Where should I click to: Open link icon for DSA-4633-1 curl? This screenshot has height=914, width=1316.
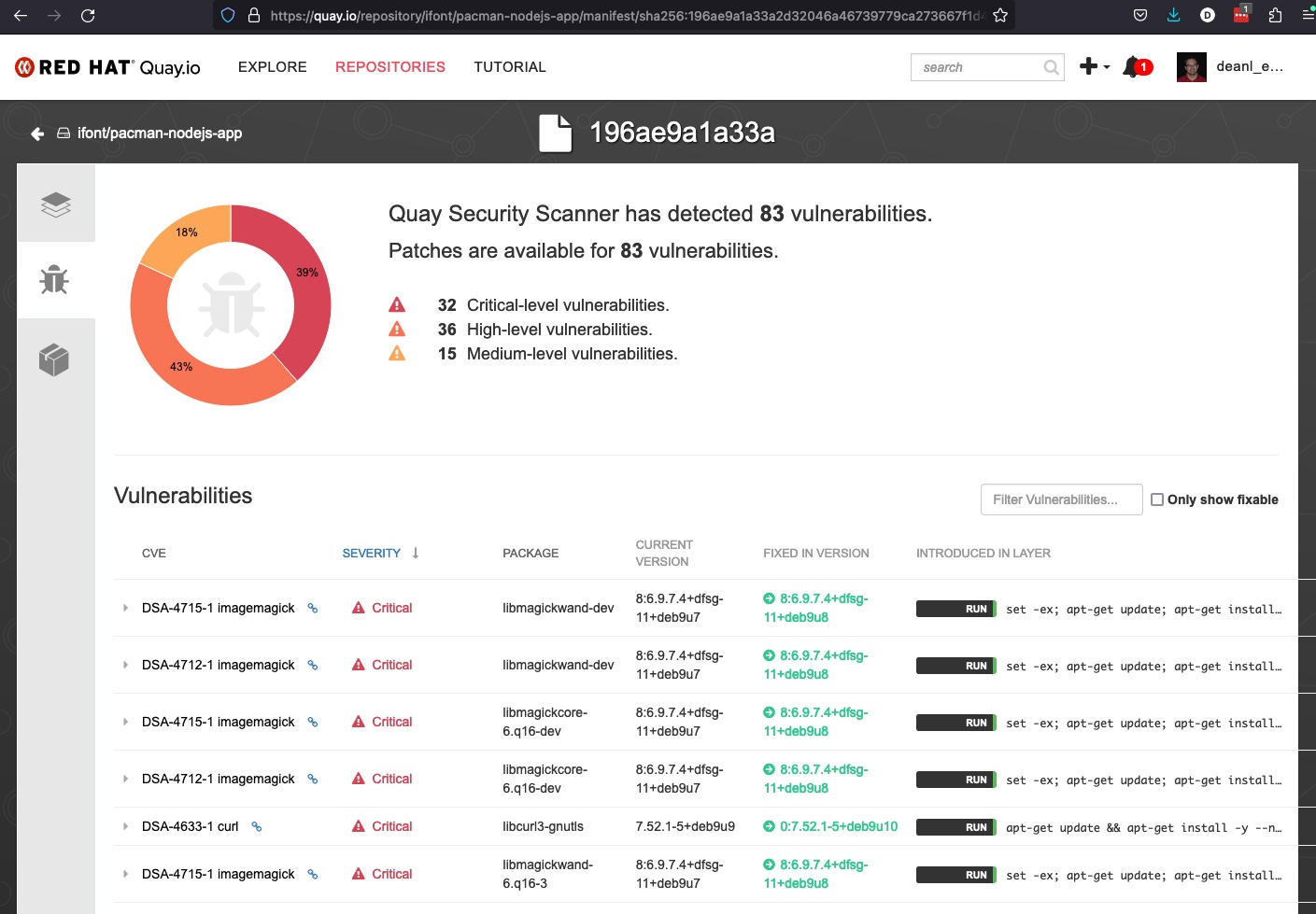tap(257, 826)
